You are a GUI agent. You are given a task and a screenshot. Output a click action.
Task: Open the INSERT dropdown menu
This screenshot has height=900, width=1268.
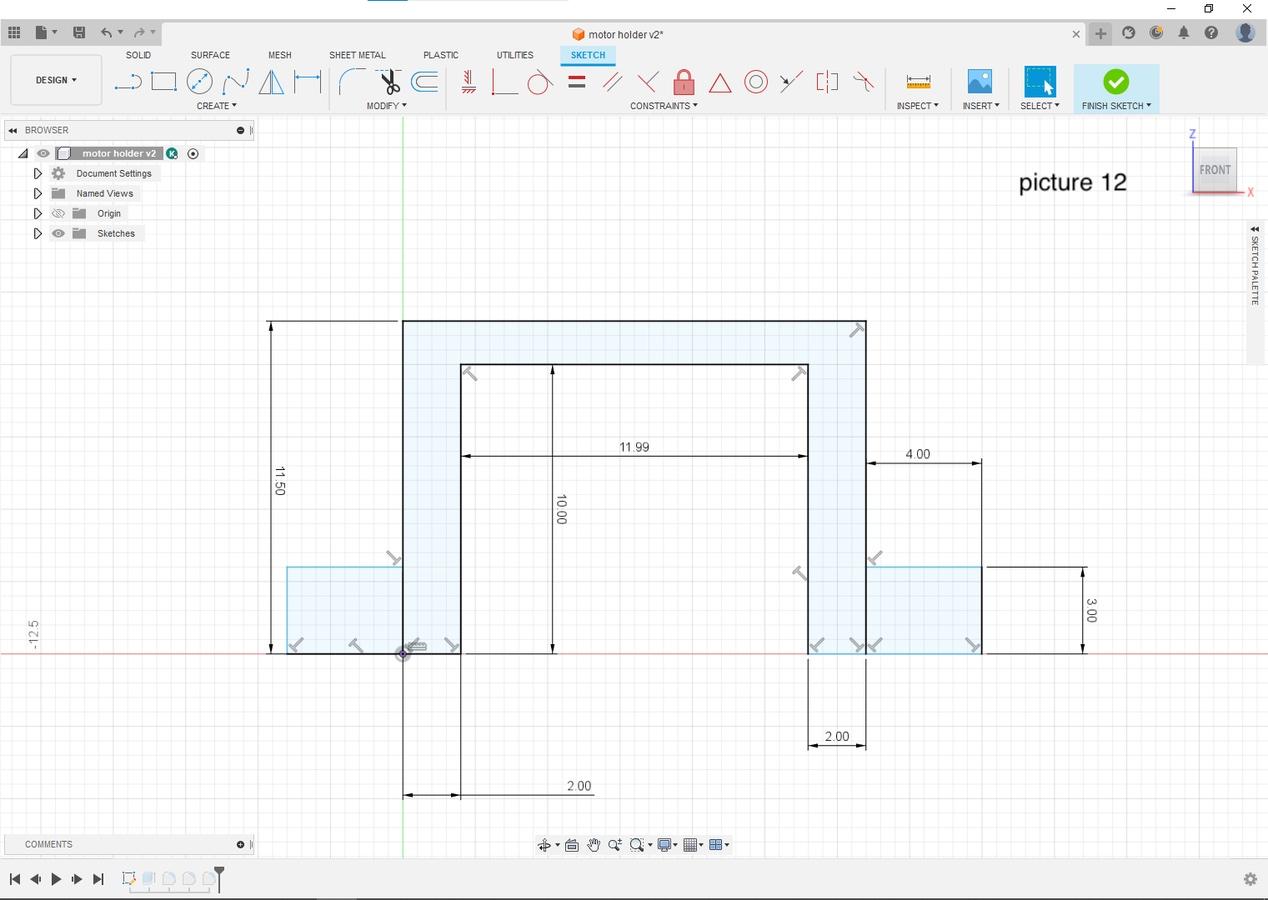pos(980,105)
